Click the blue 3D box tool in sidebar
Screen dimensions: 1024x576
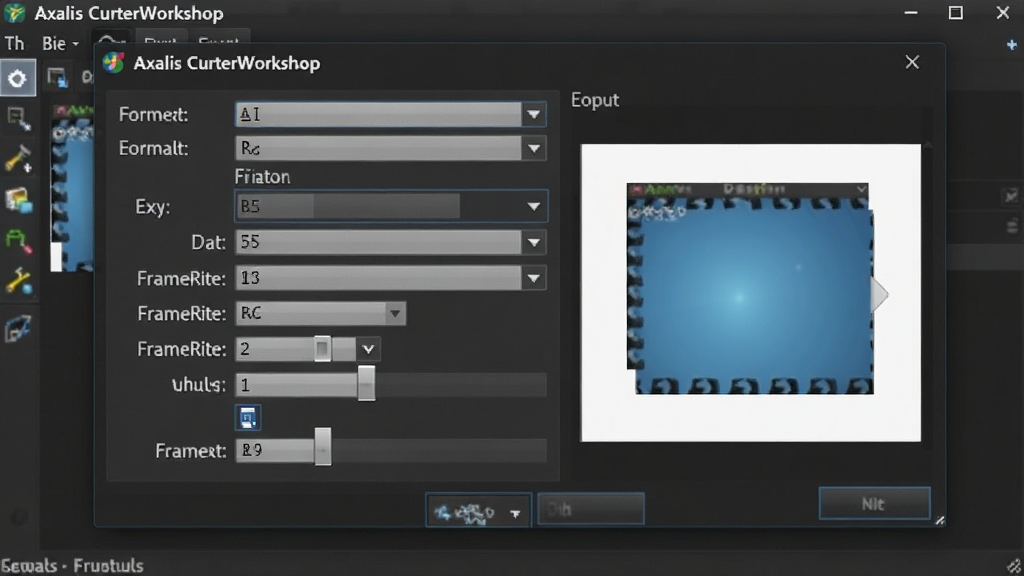18,328
